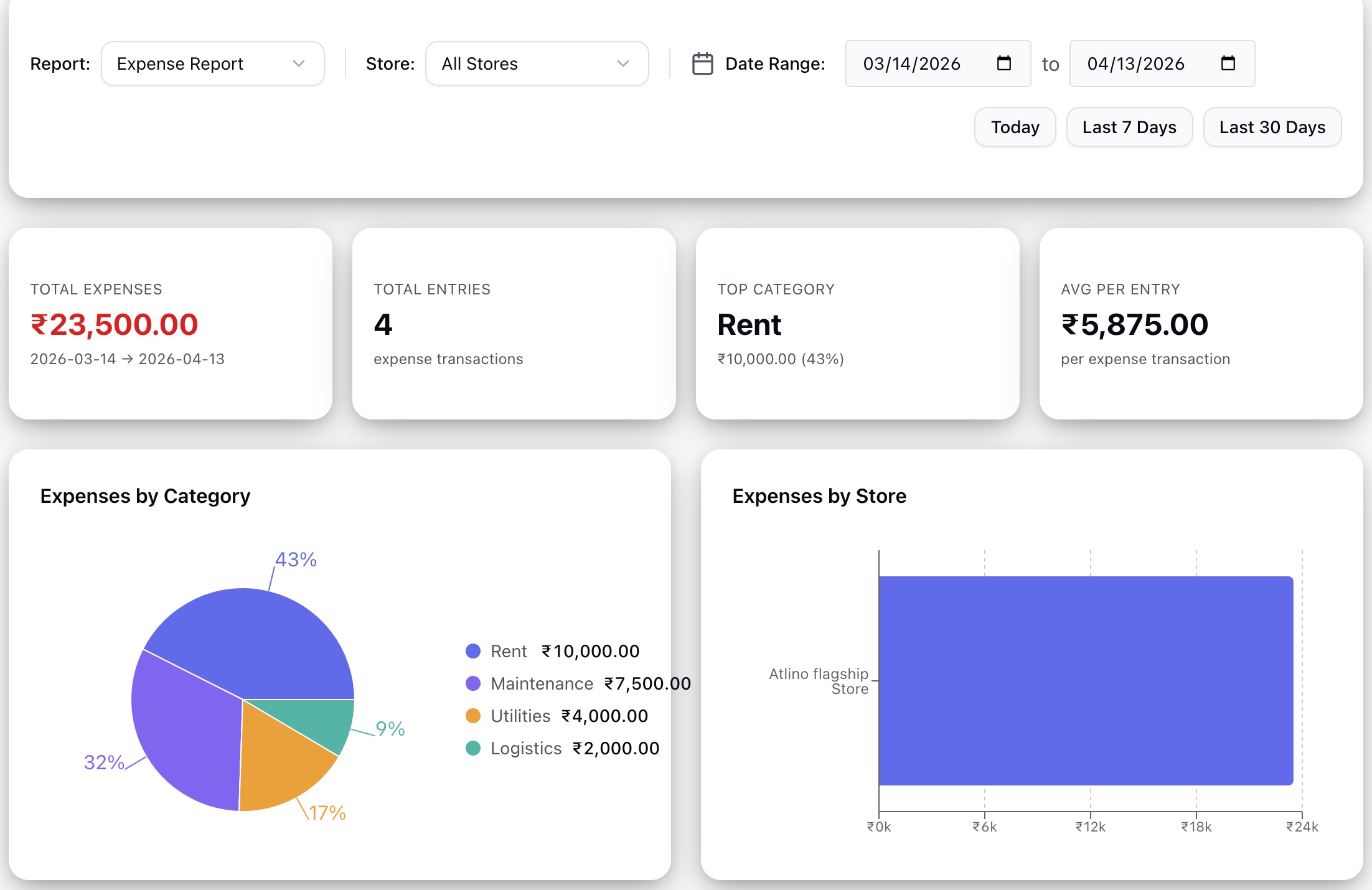Screen dimensions: 1372x890
Task: Select the Last 7 Days filter
Action: (x=1129, y=127)
